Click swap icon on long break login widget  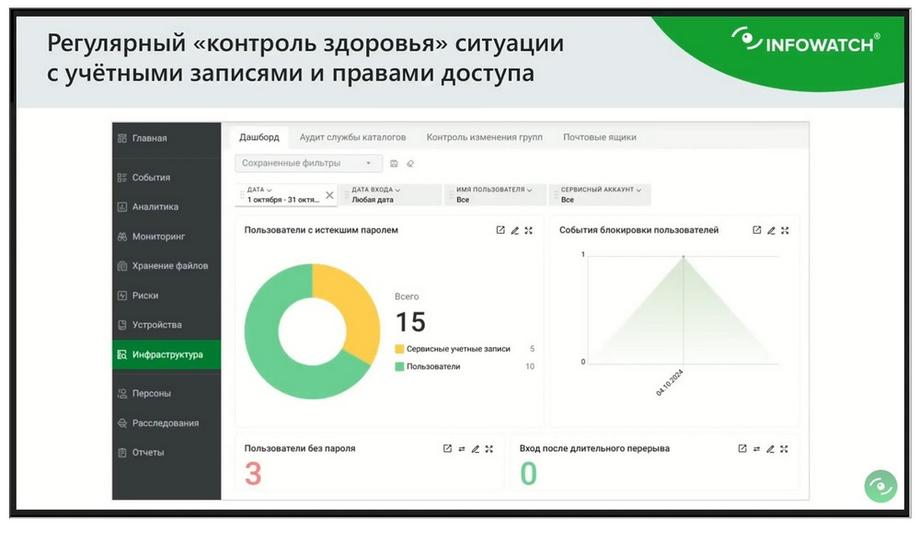(756, 449)
